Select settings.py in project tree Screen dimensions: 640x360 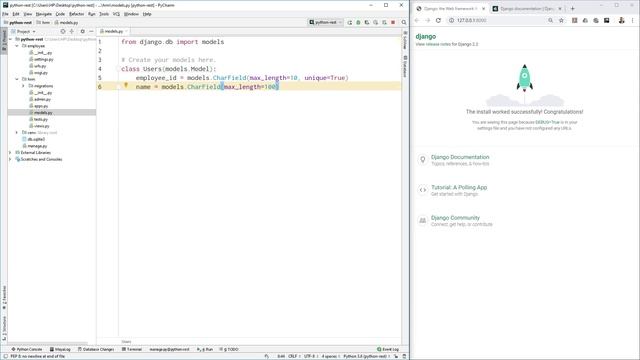coord(43,59)
